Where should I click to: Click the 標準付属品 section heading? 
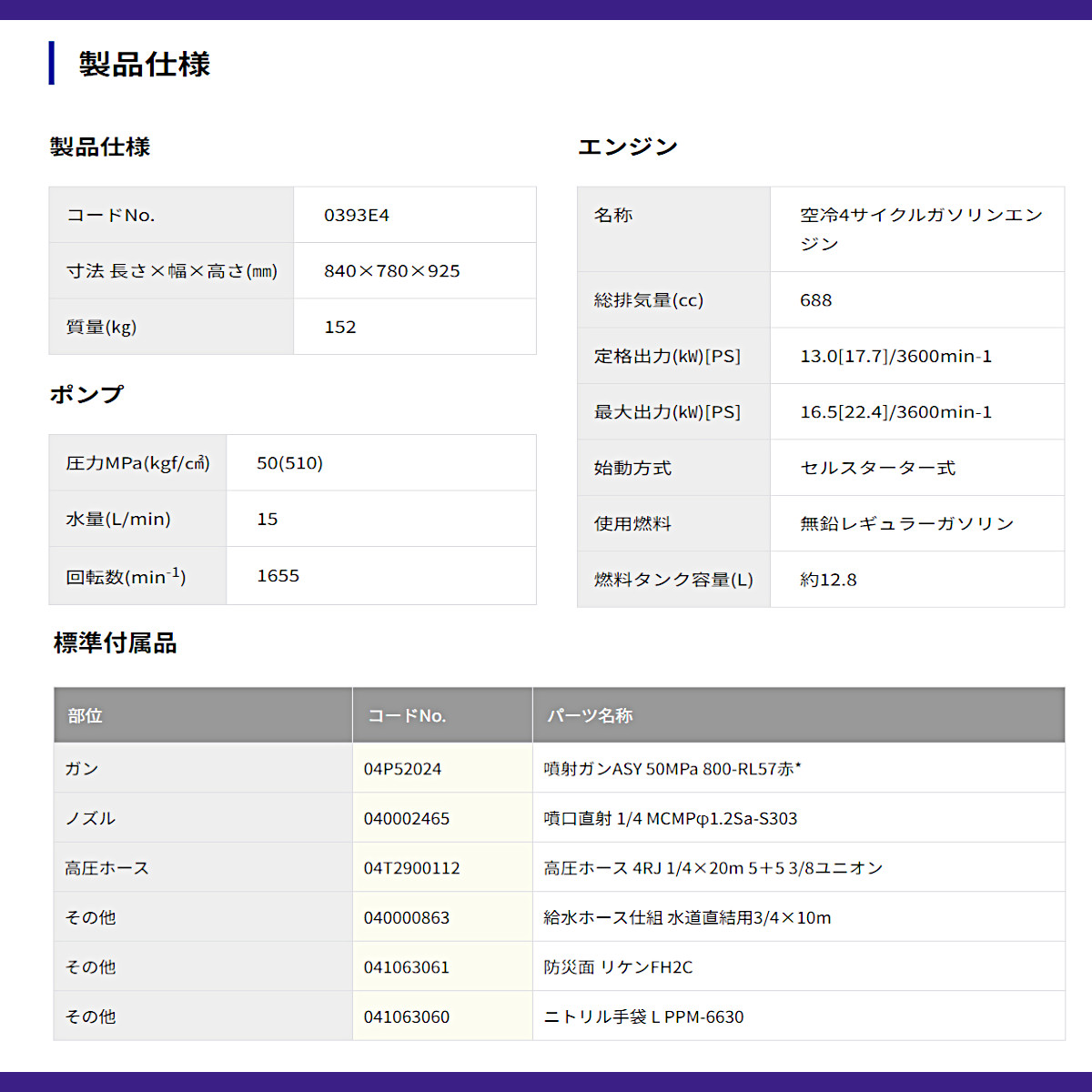[116, 643]
